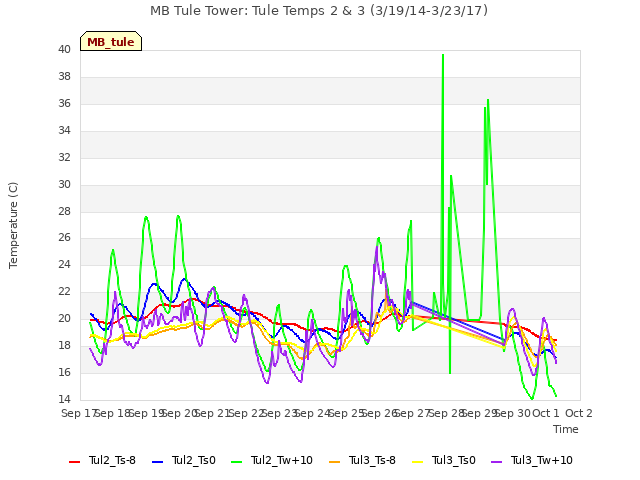Click the green Tul2_Tw+10 legend swatch
The width and height of the screenshot is (640, 480).
[x=236, y=461]
